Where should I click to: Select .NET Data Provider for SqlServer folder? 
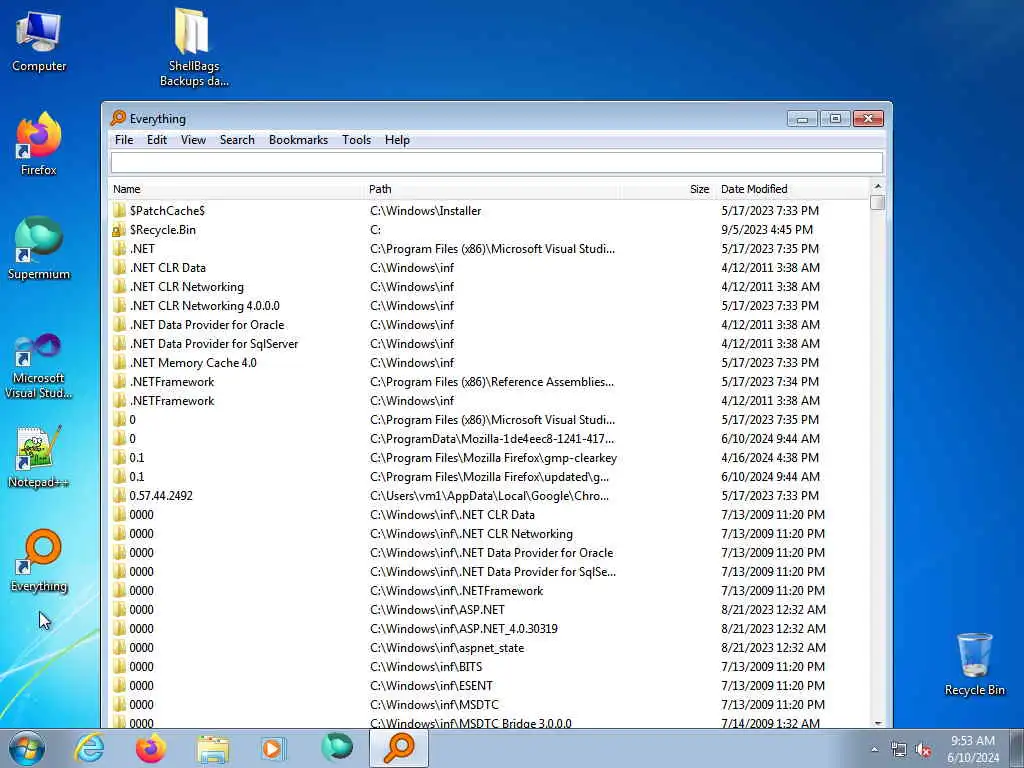[x=490, y=344]
